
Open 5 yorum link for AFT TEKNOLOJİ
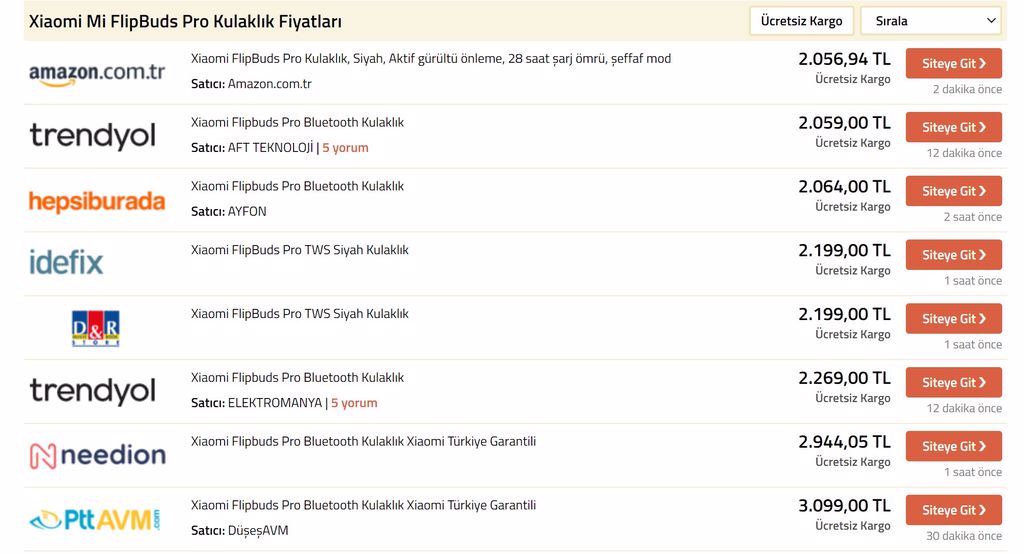click(x=345, y=148)
